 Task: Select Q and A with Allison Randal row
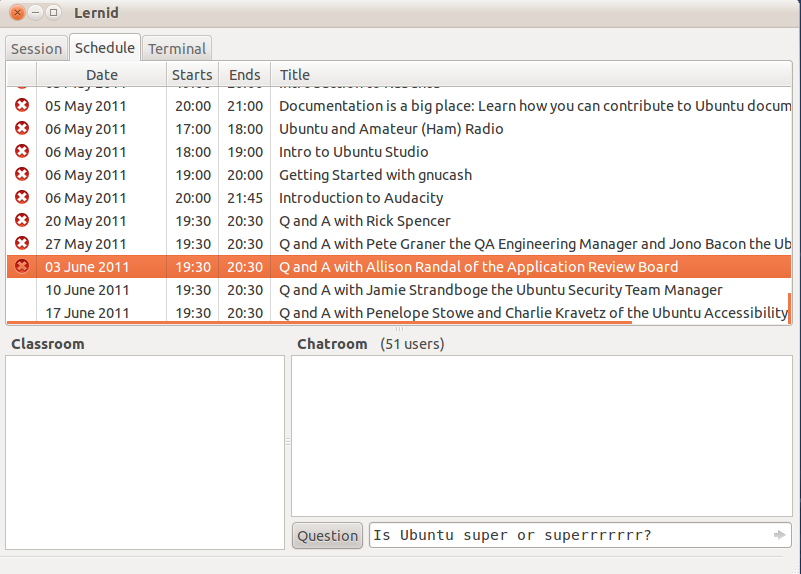(x=399, y=267)
